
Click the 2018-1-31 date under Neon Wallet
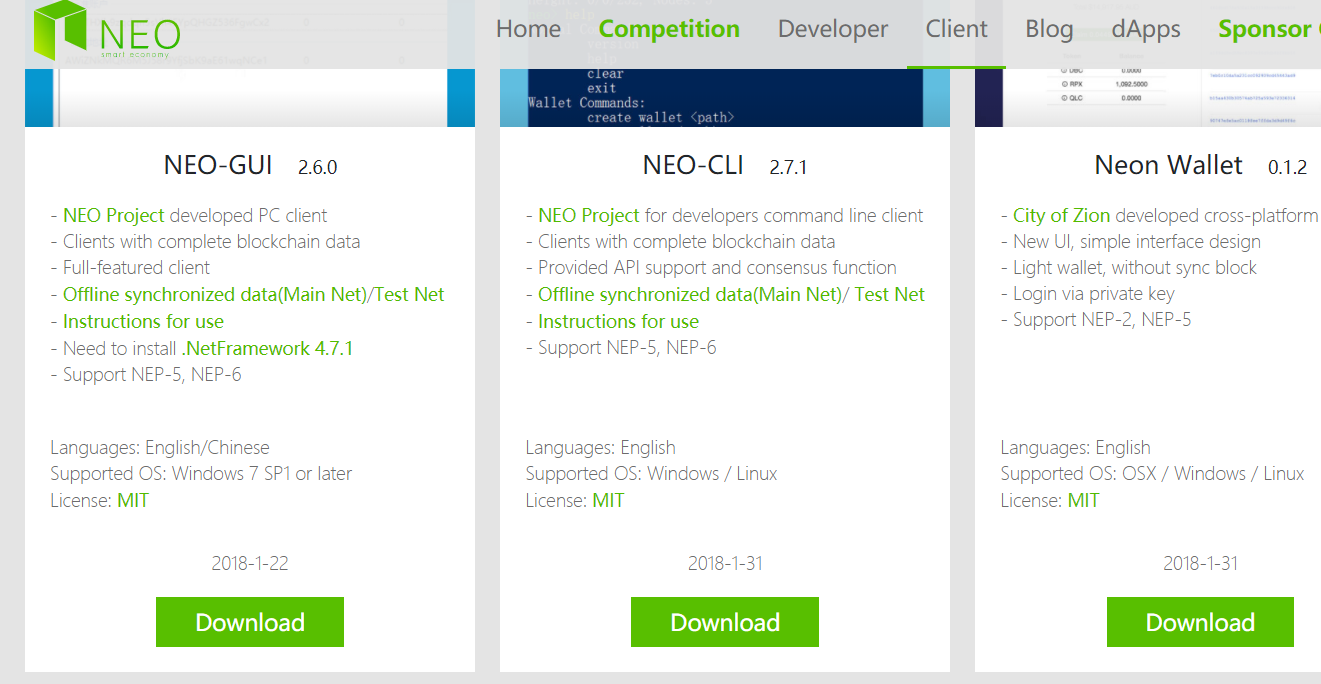1200,563
